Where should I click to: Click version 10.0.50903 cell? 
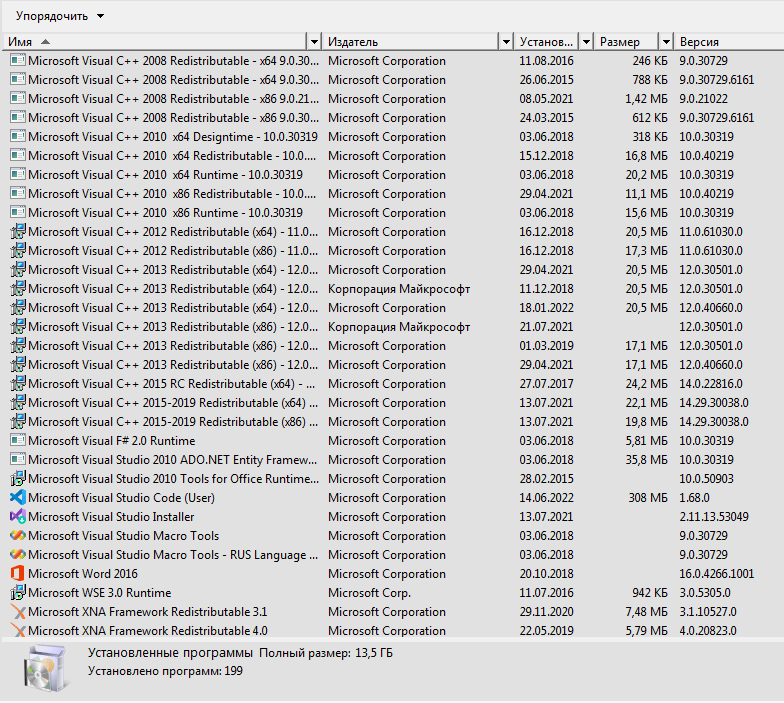click(706, 478)
